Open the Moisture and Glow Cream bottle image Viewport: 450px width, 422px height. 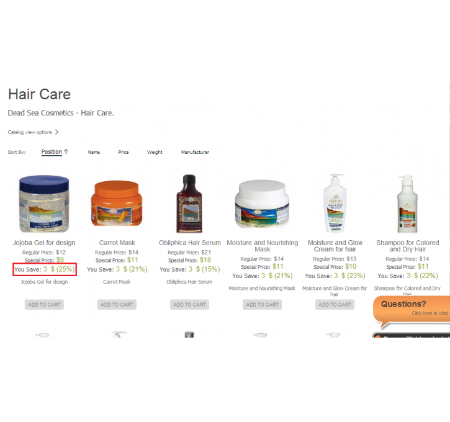[x=335, y=203]
